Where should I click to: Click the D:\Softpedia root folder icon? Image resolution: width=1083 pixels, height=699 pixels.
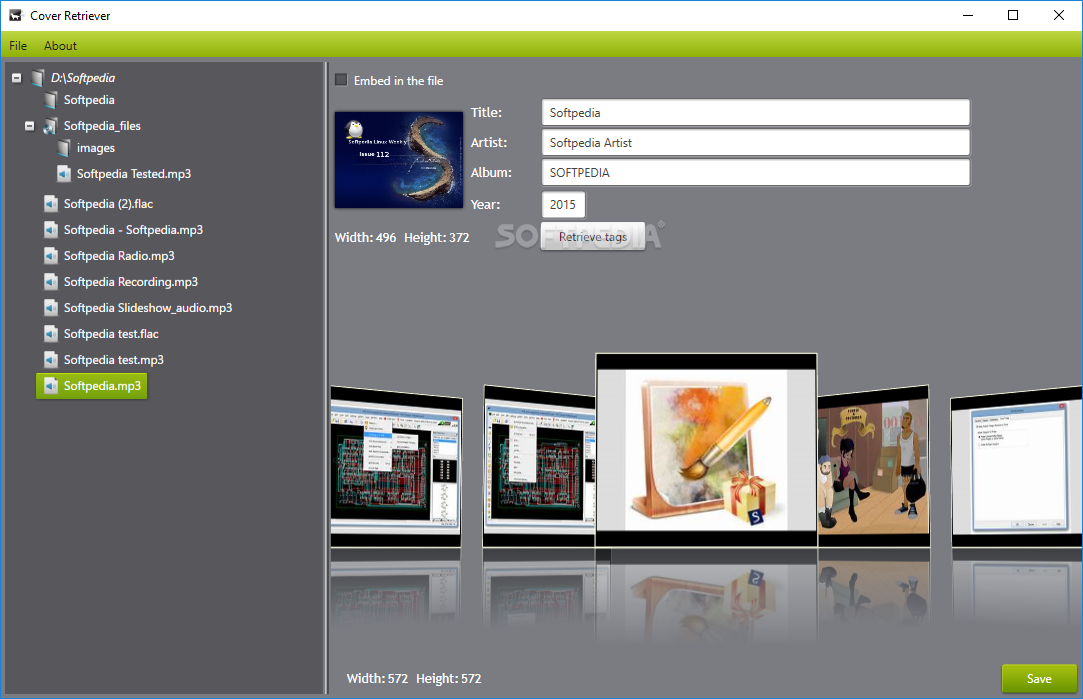click(x=38, y=78)
